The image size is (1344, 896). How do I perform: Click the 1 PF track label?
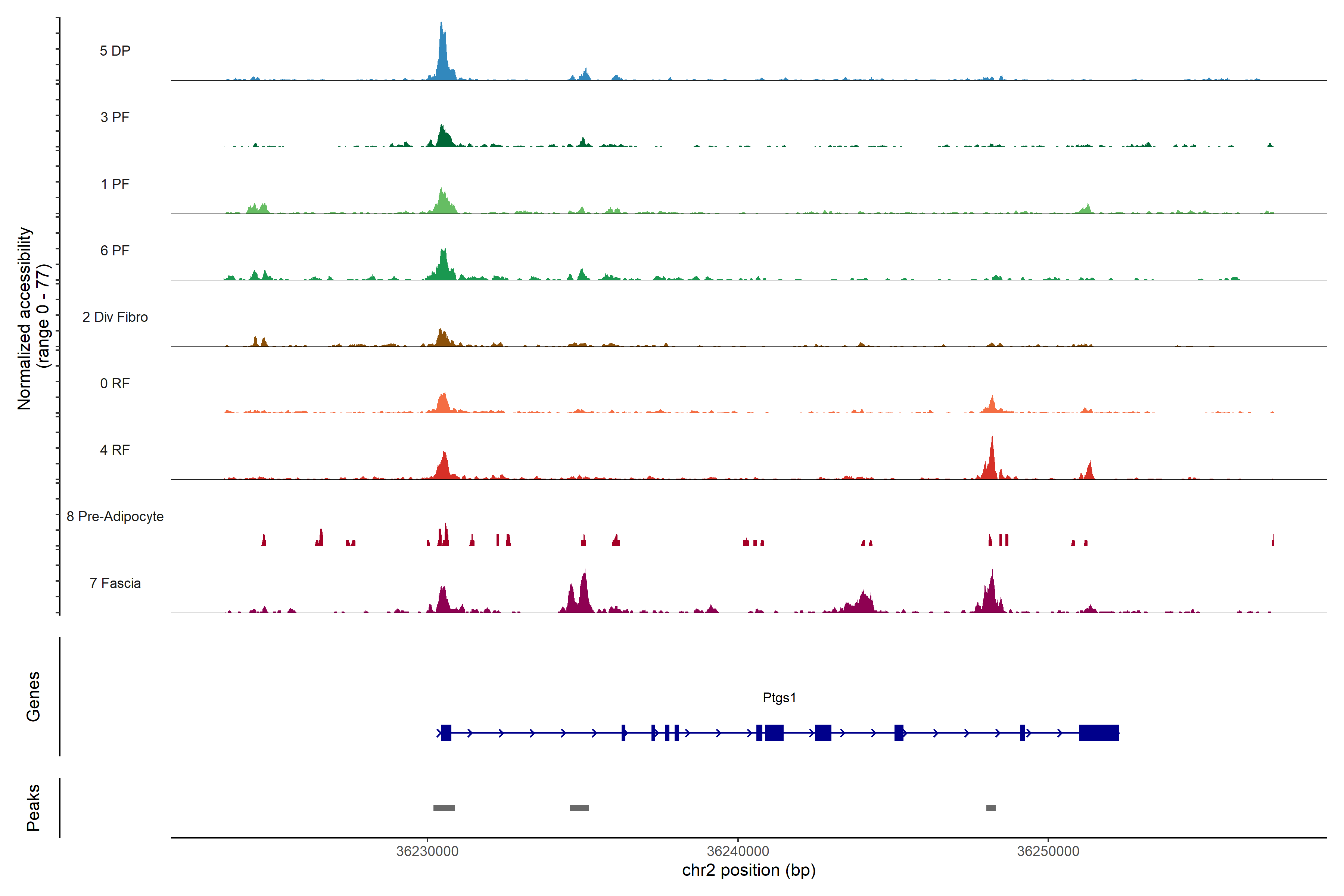tap(115, 184)
